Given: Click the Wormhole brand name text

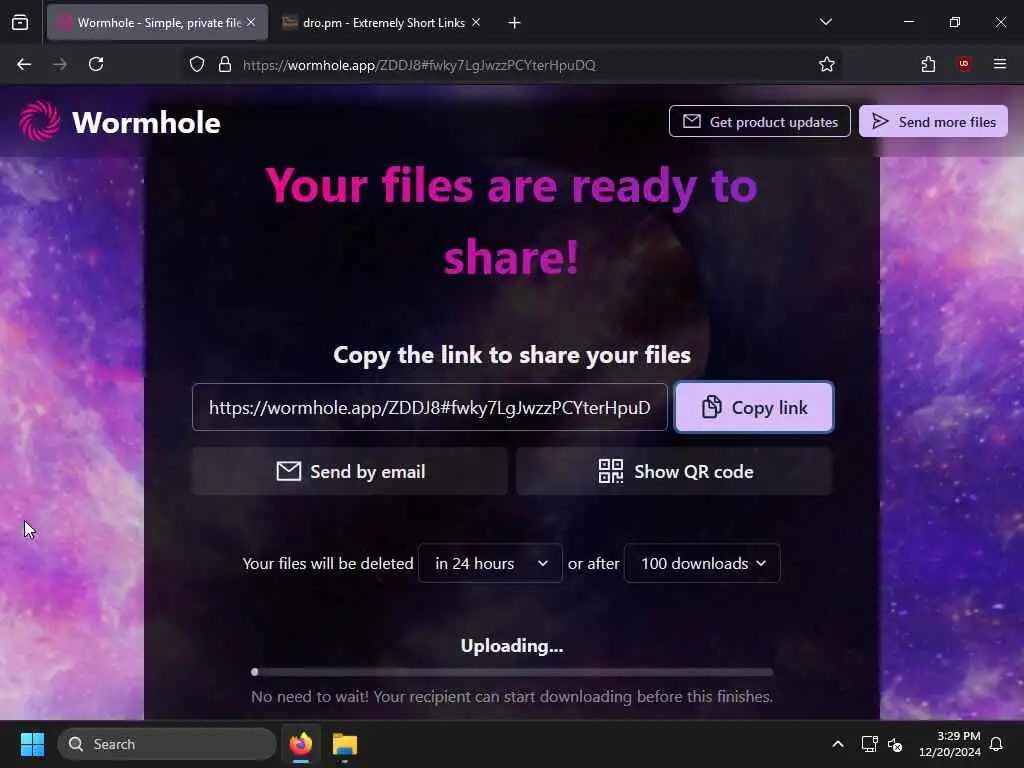Looking at the screenshot, I should [146, 123].
